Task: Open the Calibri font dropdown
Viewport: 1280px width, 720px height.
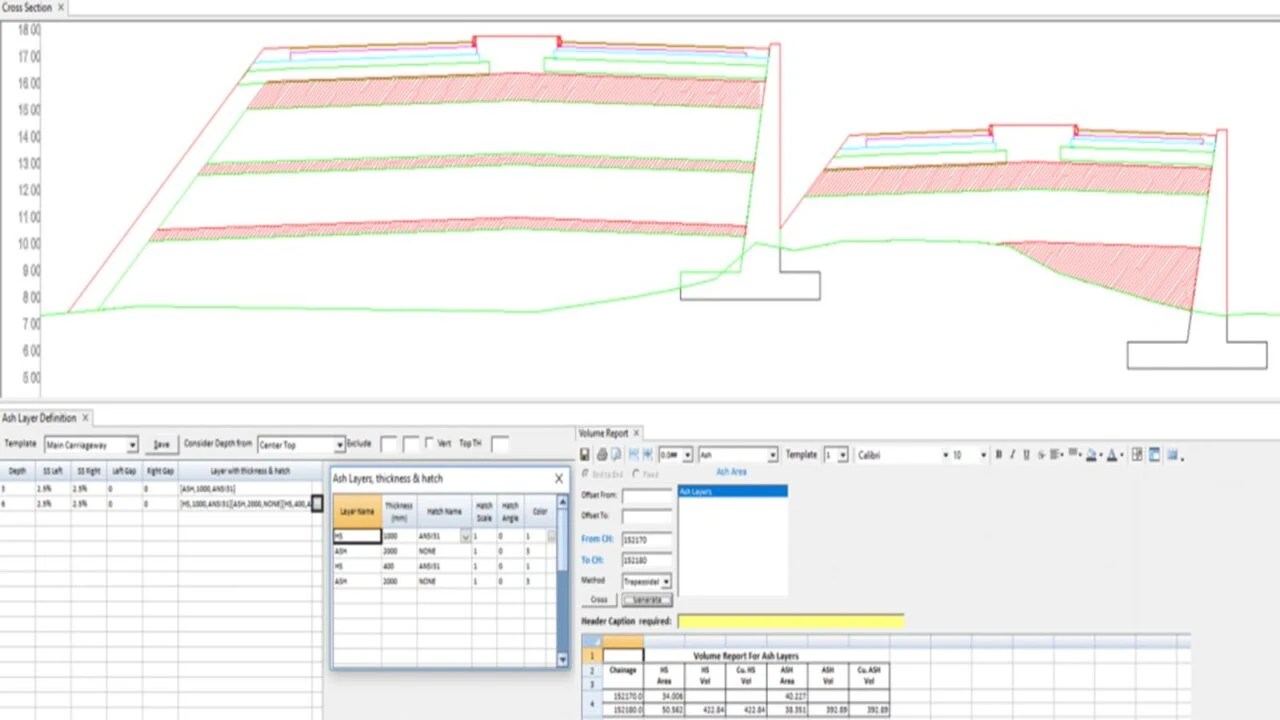Action: [x=946, y=455]
